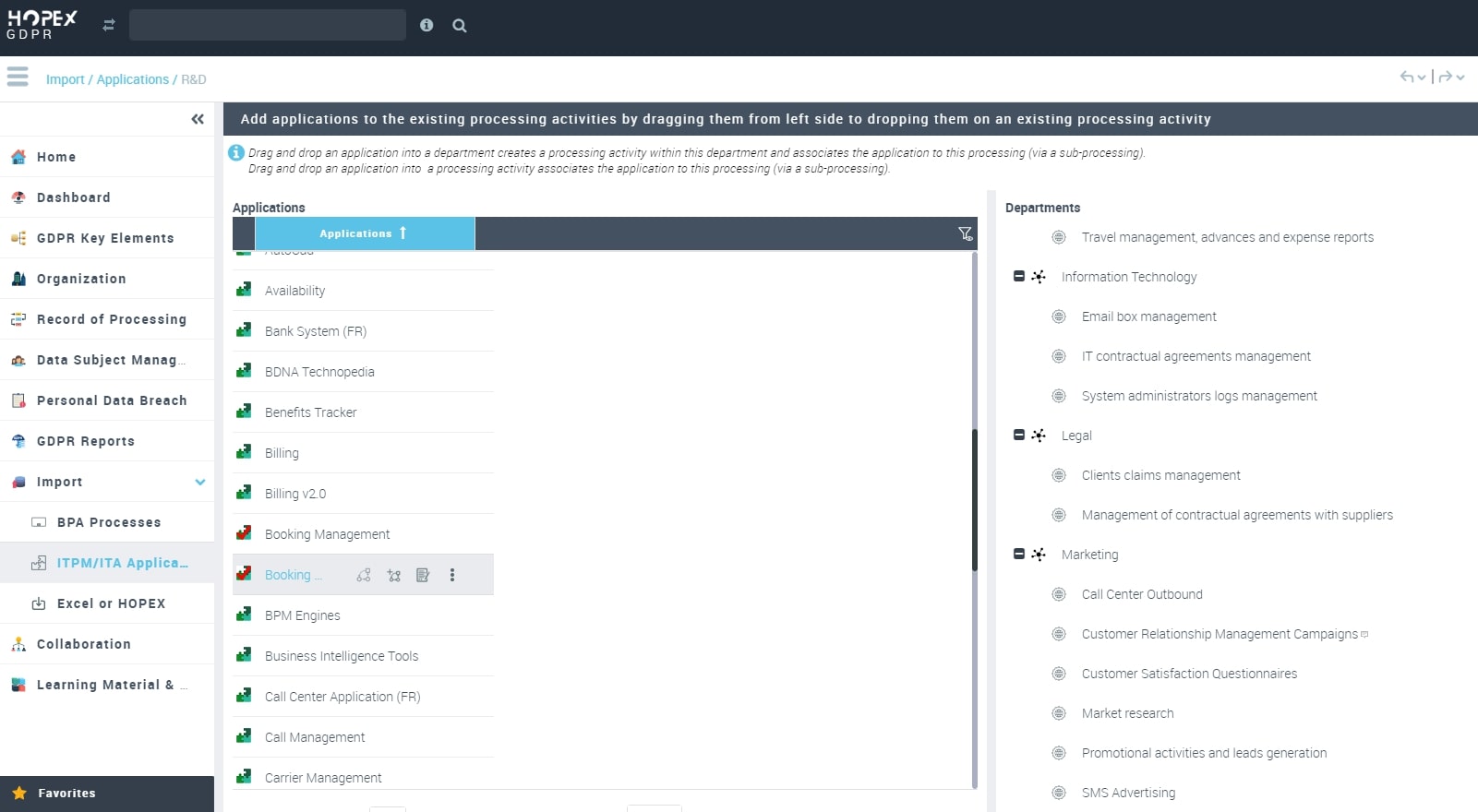Viewport: 1478px width, 812px height.
Task: Click the applications list vertical scrollbar
Action: [974, 498]
